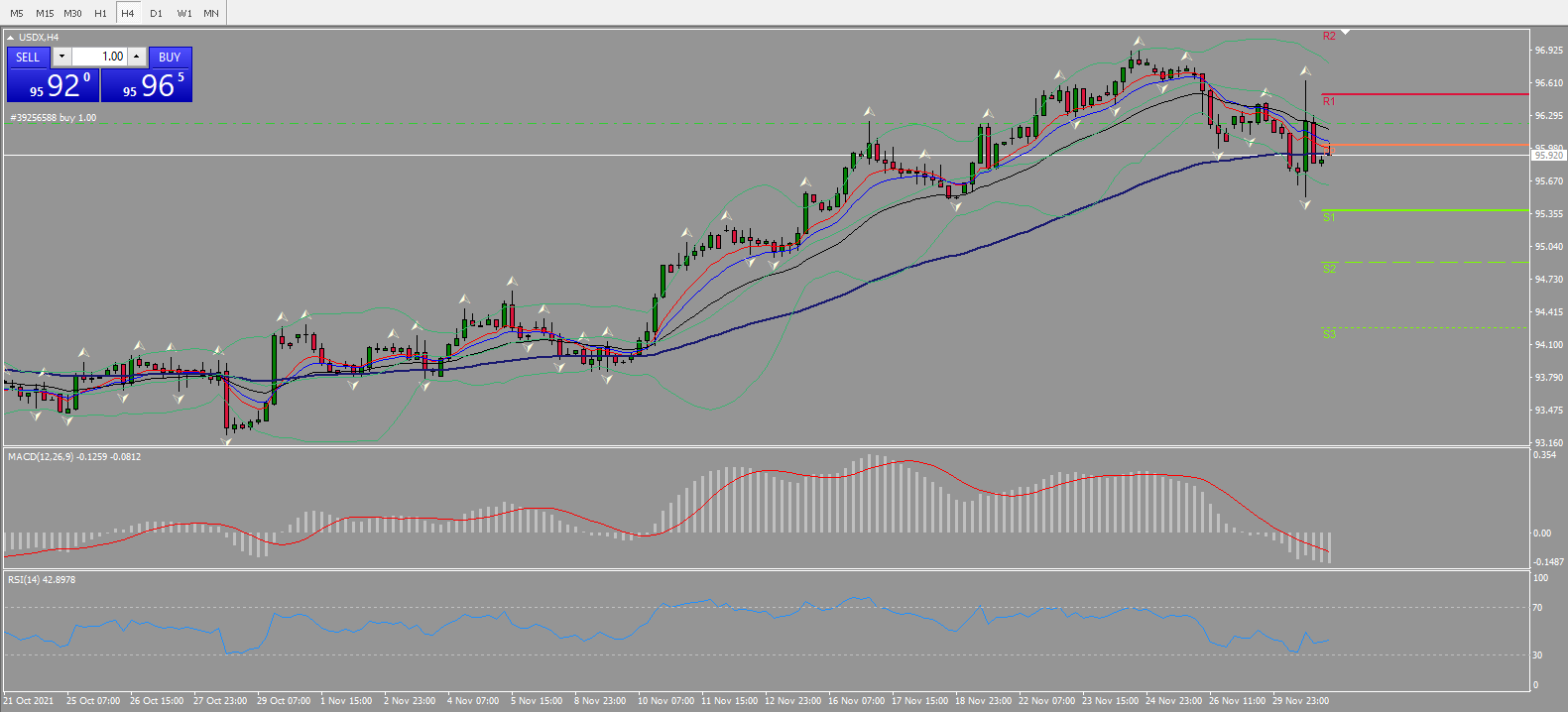Click the SELL button at 95.920
1568x712 pixels.
(53, 75)
